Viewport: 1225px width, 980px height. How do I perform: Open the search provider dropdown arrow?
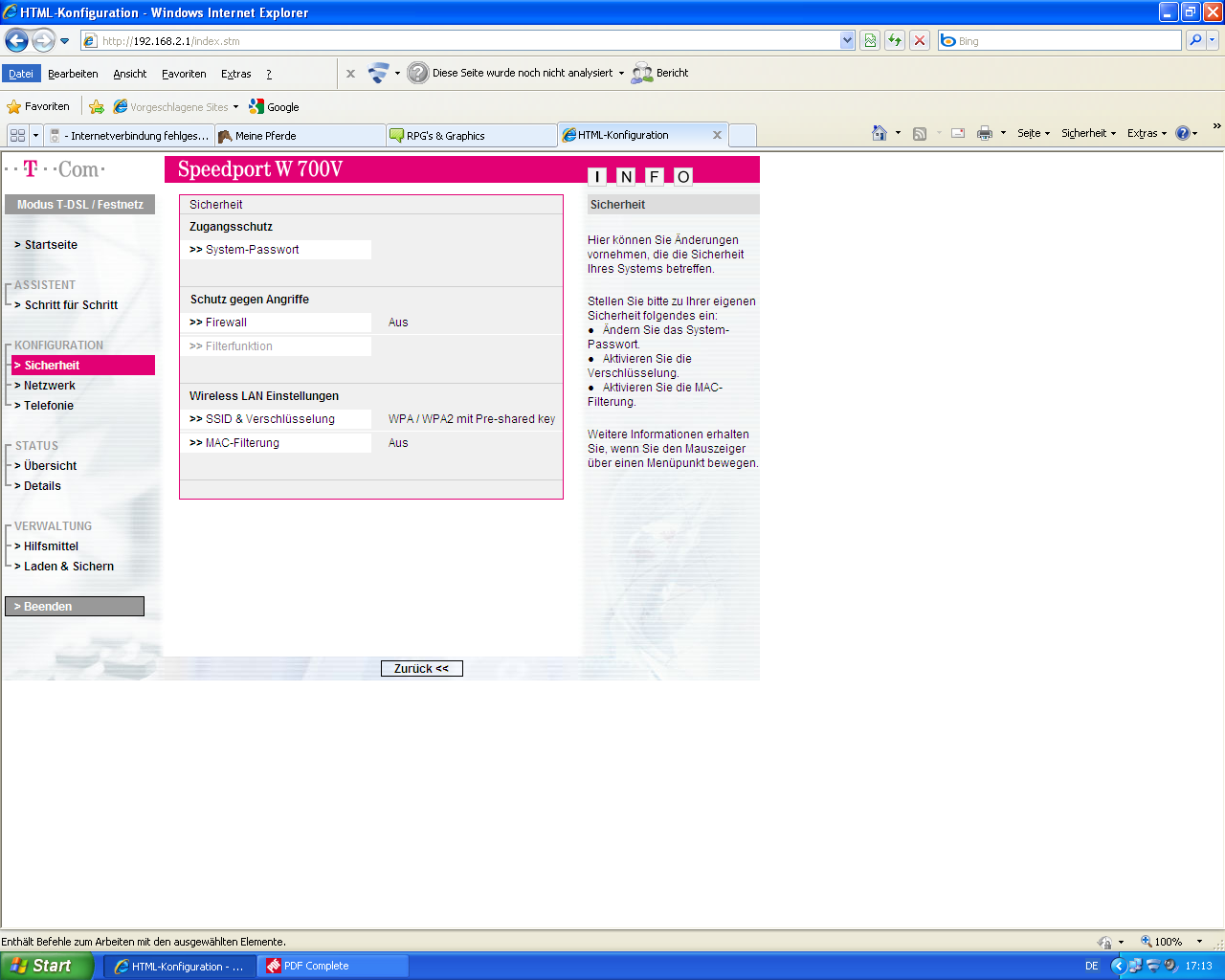click(x=1213, y=40)
